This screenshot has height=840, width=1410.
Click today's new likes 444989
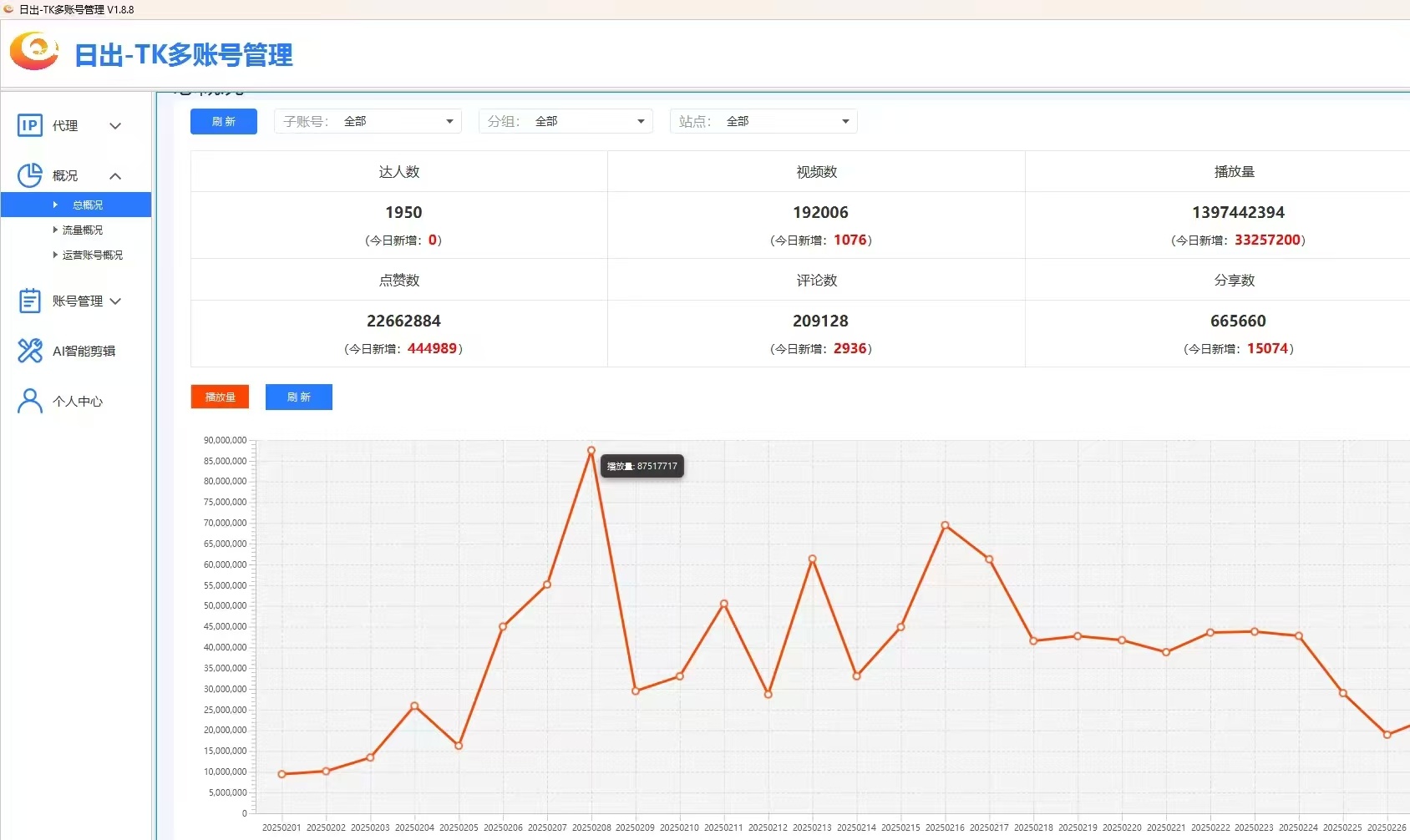click(x=432, y=348)
